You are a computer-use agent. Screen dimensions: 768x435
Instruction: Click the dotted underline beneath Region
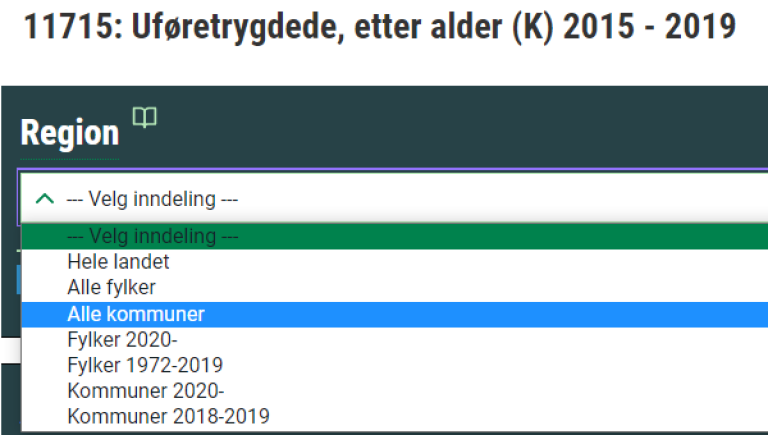coord(70,159)
